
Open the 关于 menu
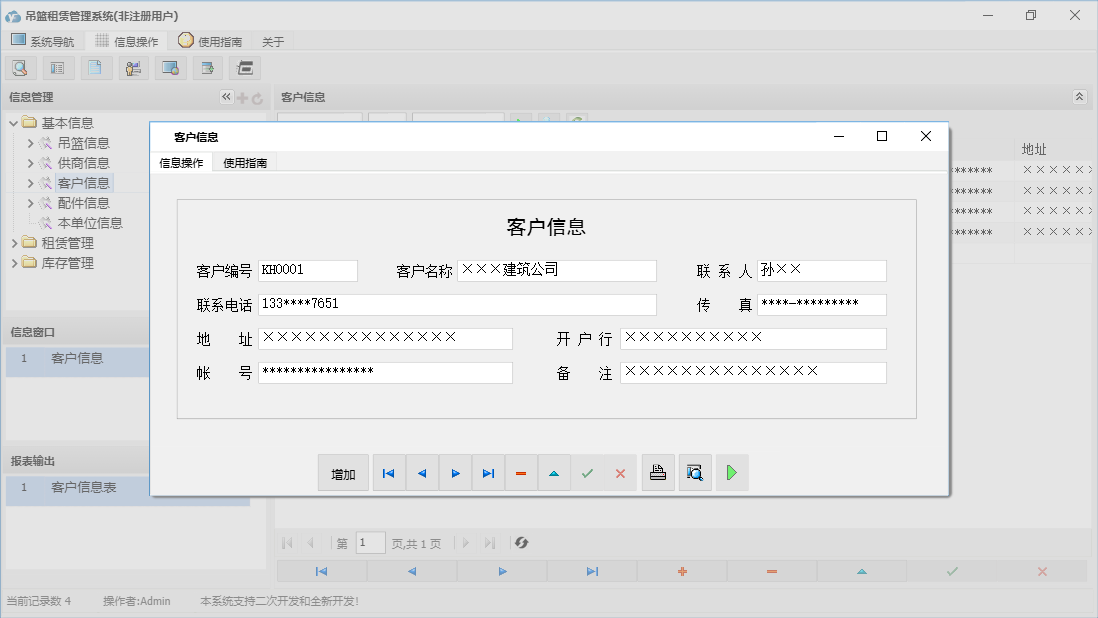point(273,42)
